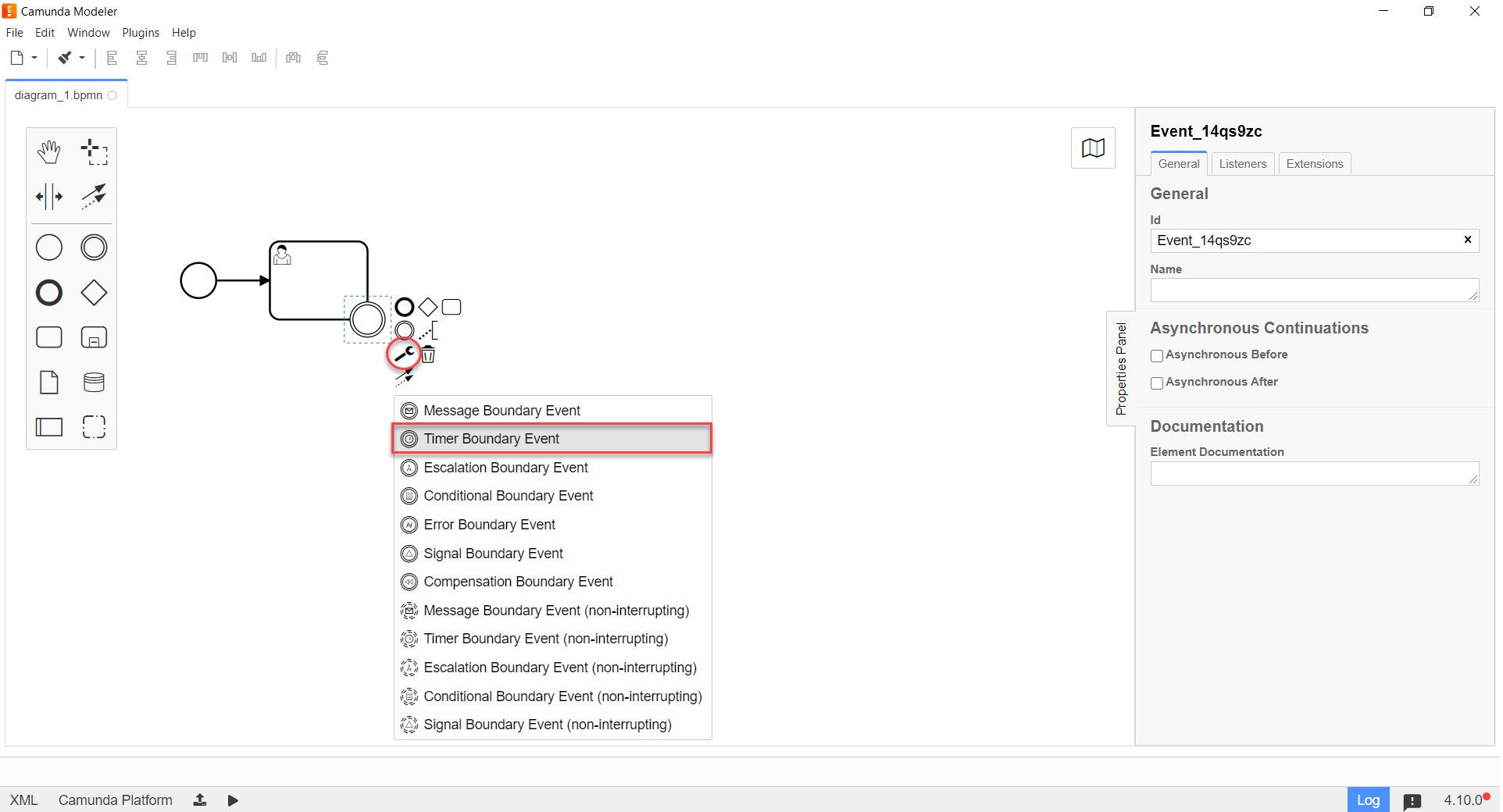
Task: Clear the Id field with X
Action: coord(1468,240)
